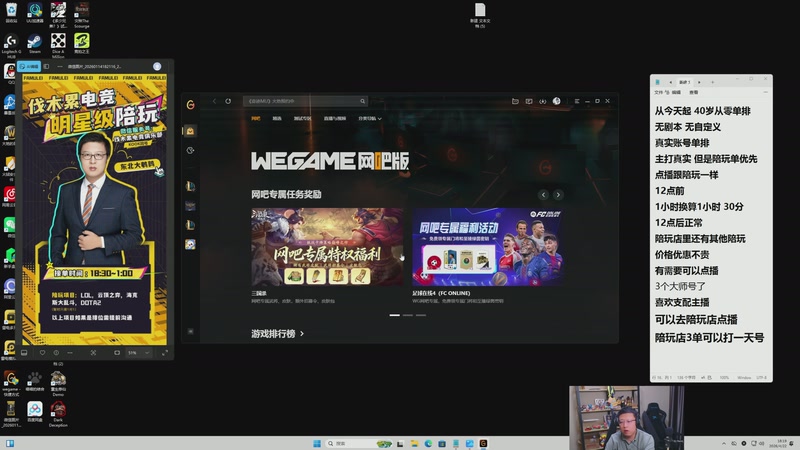Switch to the second WeGame nav tab
Image resolution: width=800 pixels, height=450 pixels.
[x=277, y=118]
